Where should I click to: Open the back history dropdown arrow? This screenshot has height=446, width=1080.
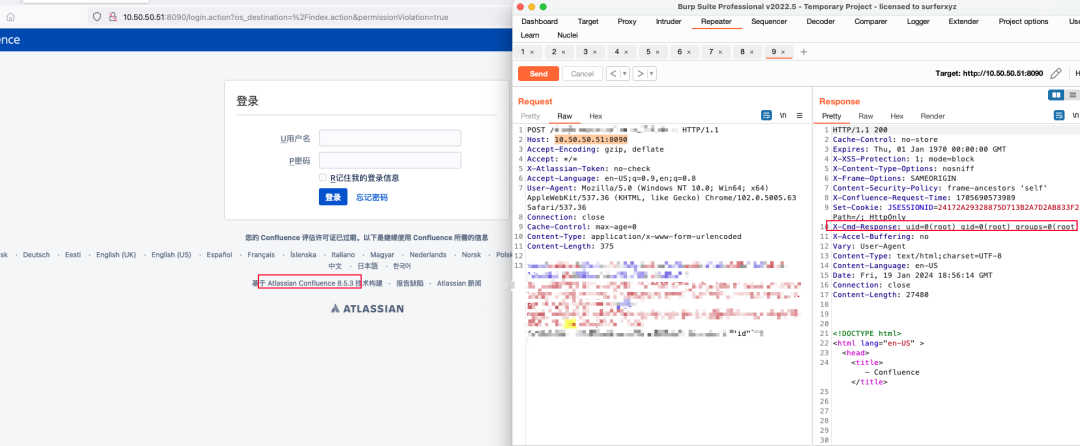coord(625,74)
